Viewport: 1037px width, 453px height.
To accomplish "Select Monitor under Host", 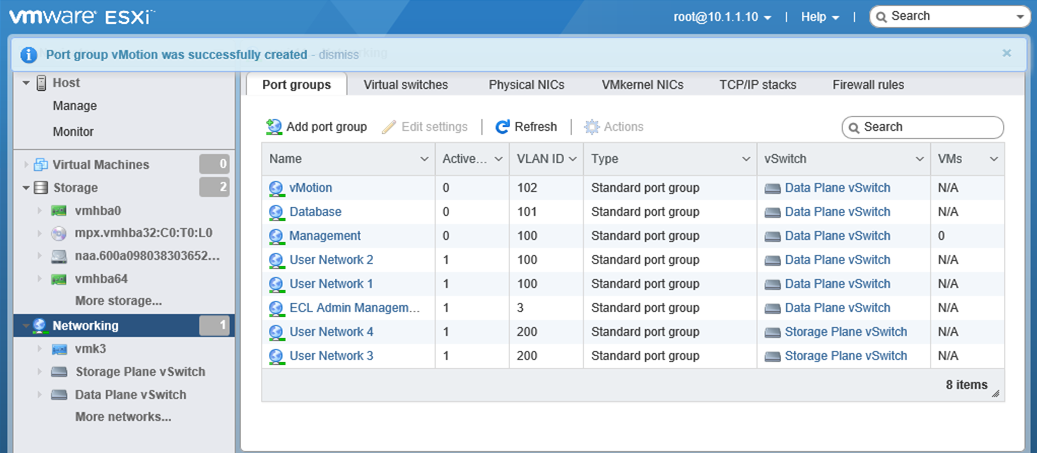I will click(73, 132).
